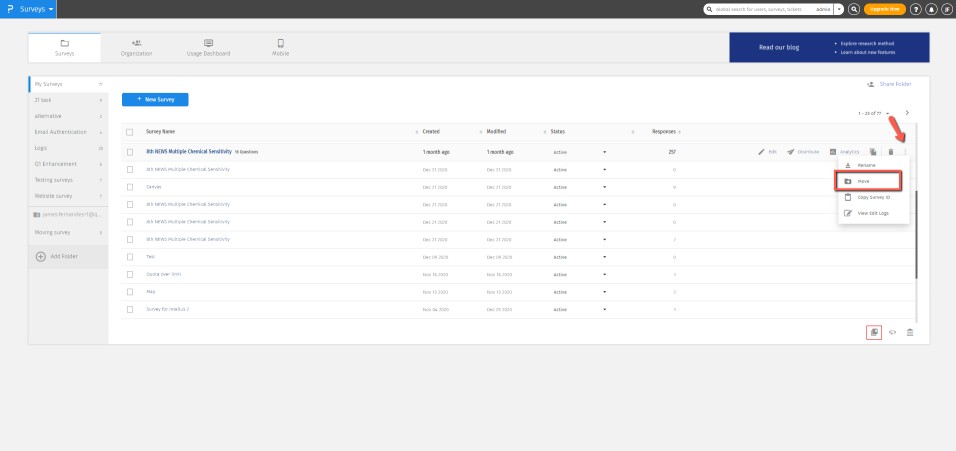The image size is (956, 451).
Task: Sort the table by Modified column
Action: 496,132
